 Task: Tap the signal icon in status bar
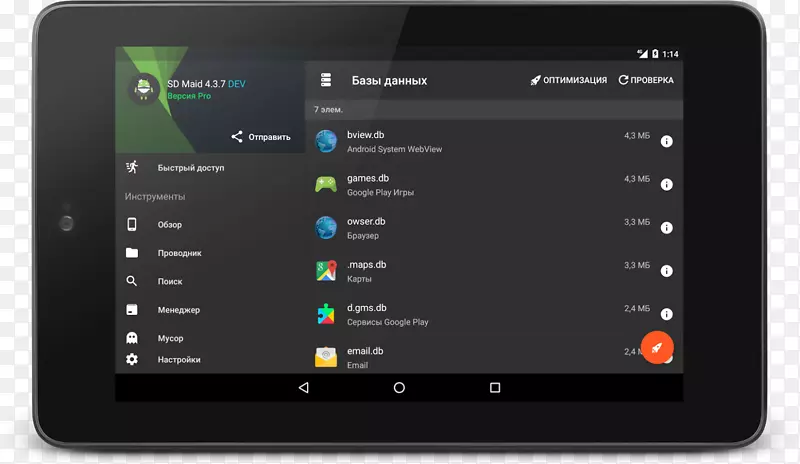pyautogui.click(x=642, y=54)
